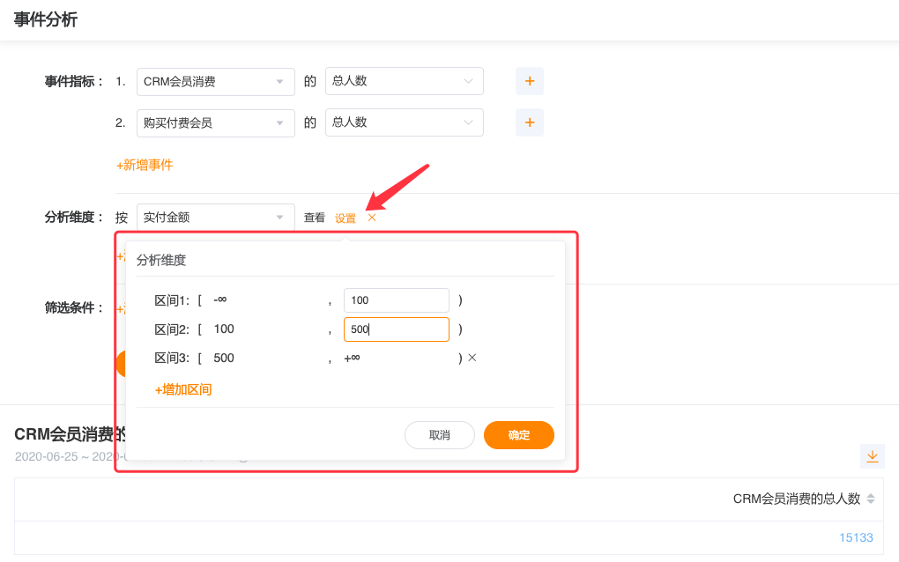
Task: Delete 区间3 using its X icon
Action: point(472,358)
